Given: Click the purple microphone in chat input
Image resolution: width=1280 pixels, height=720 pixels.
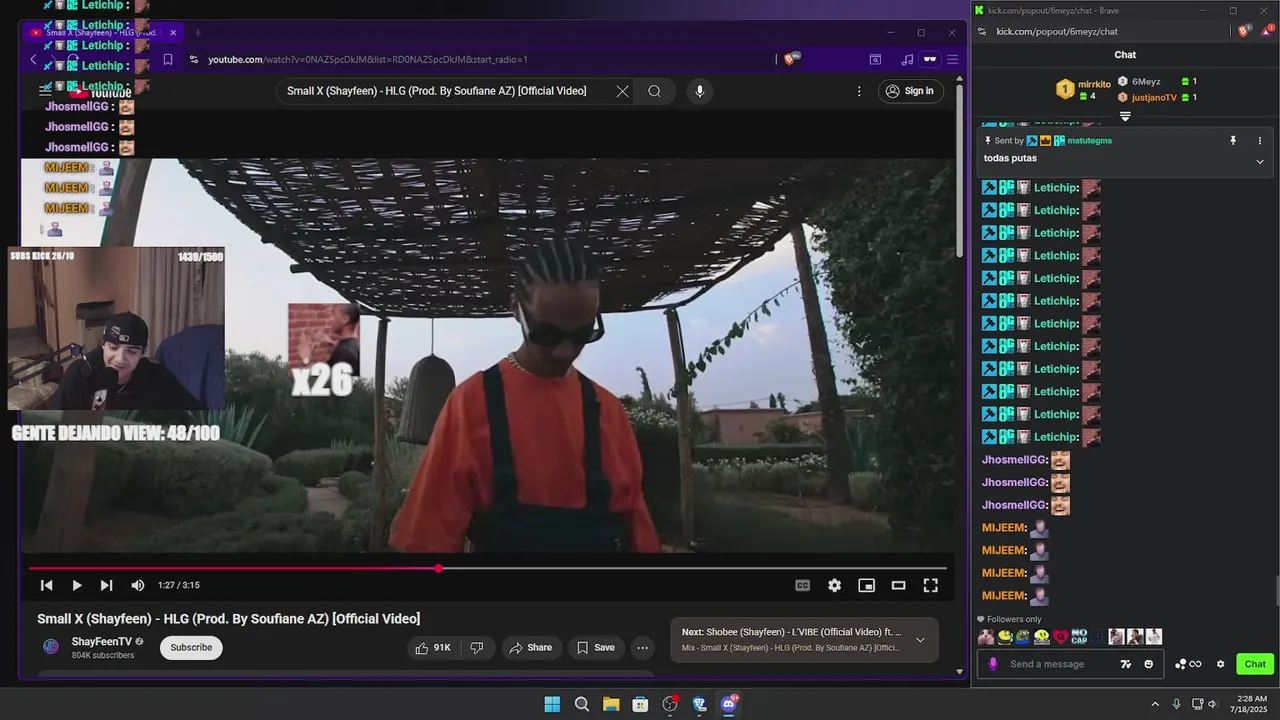Looking at the screenshot, I should 993,664.
